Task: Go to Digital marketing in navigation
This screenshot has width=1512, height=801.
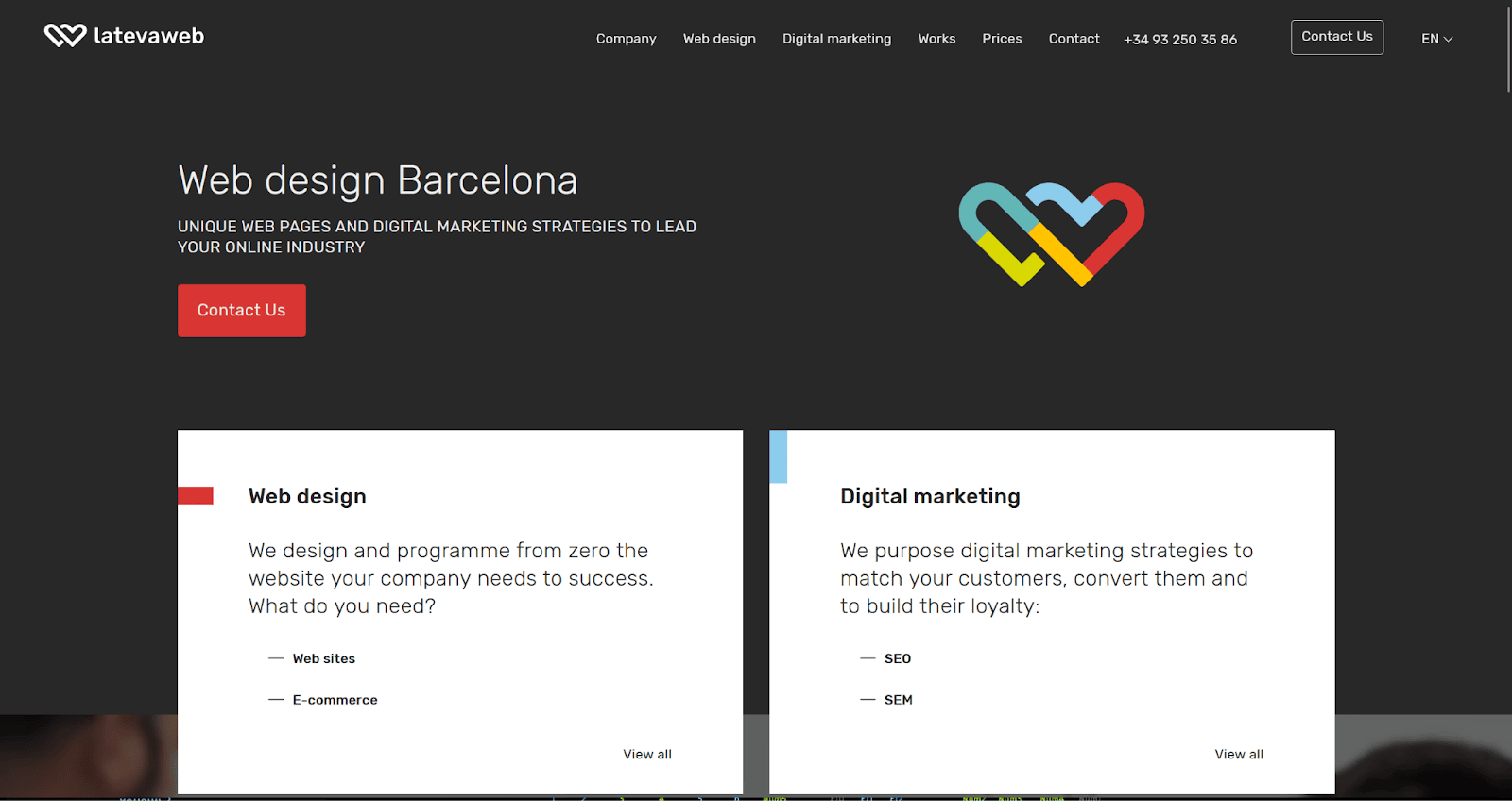Action: click(x=836, y=39)
